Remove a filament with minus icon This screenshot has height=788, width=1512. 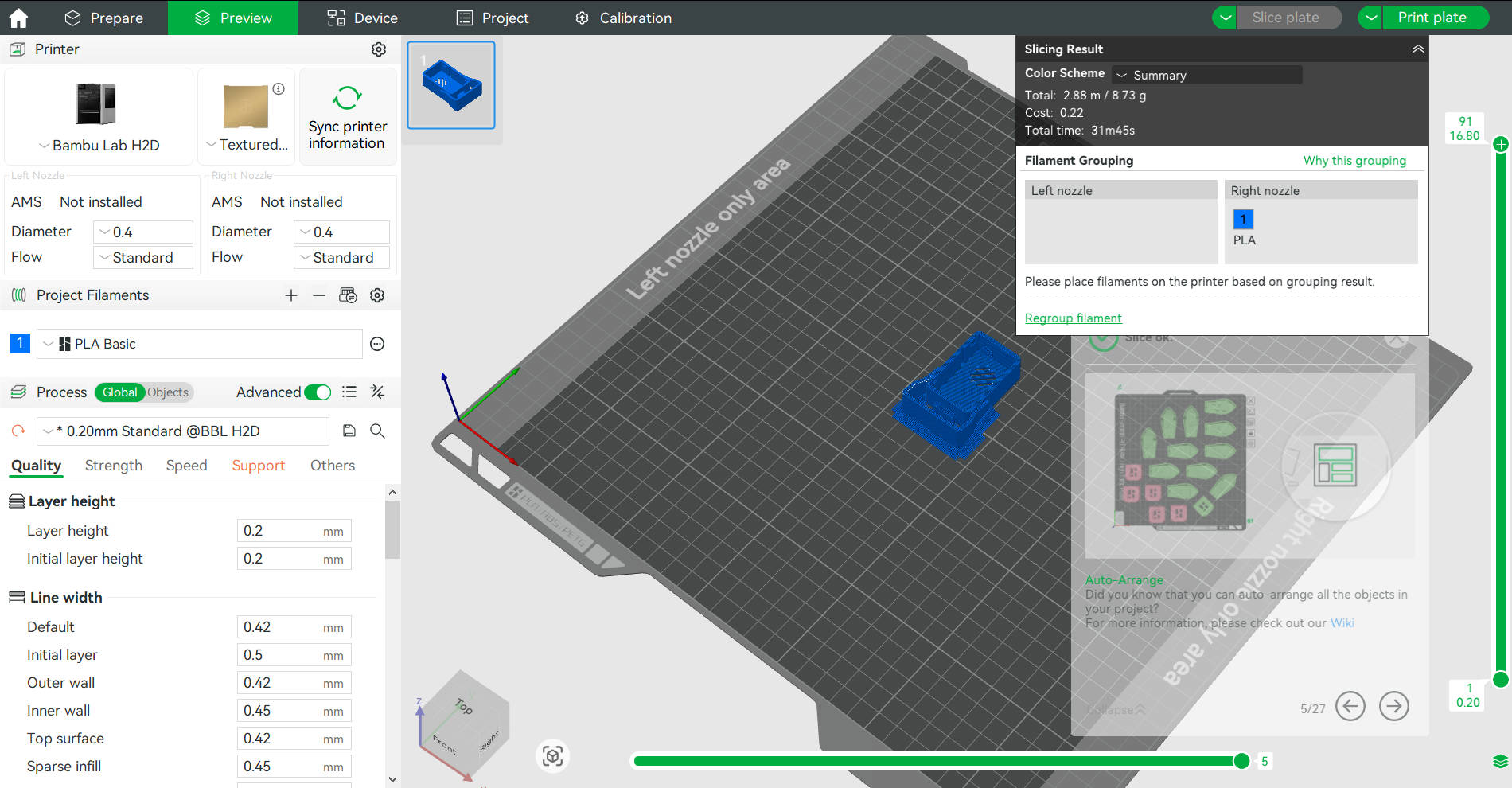[x=319, y=295]
